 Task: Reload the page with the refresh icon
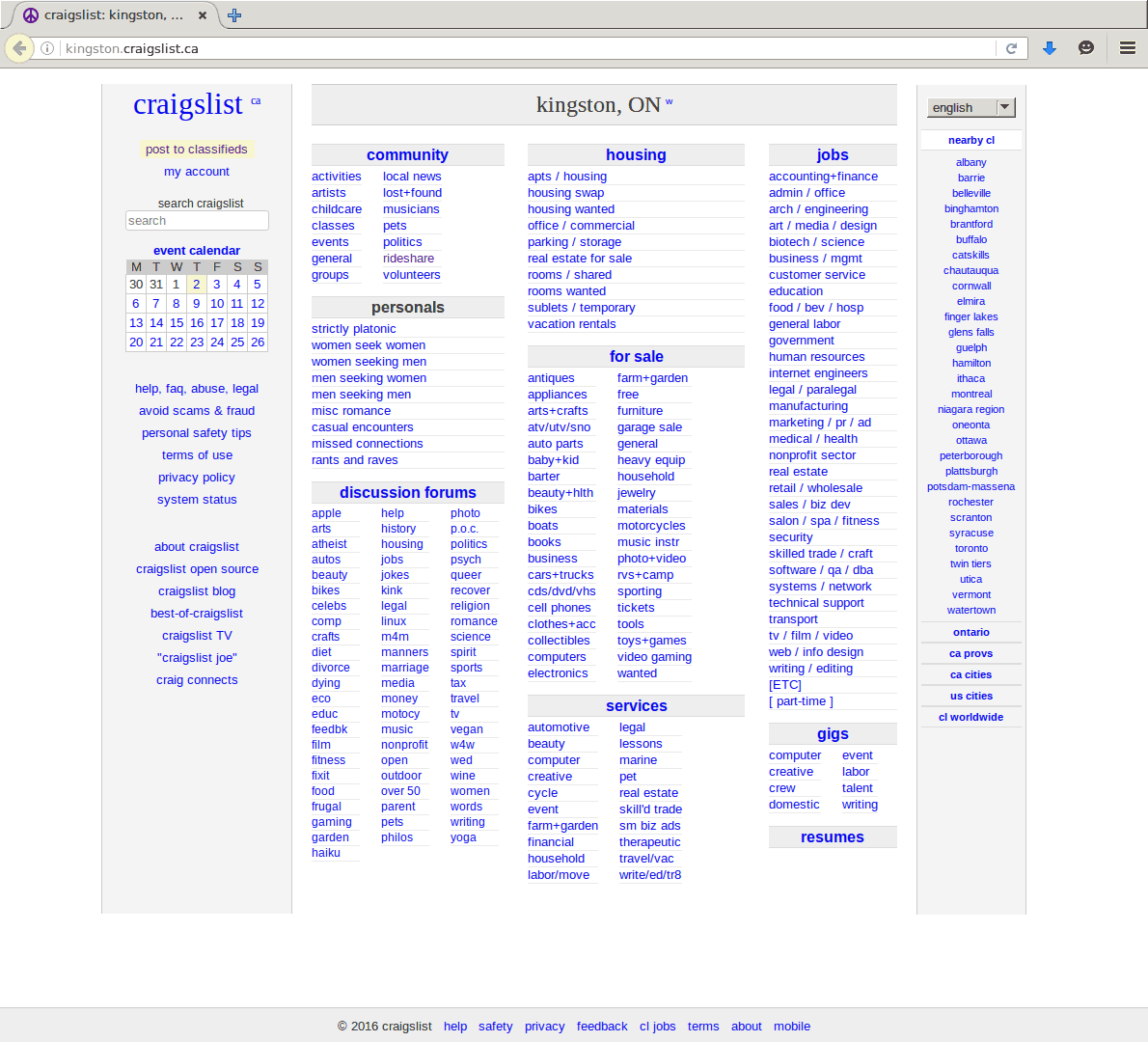tap(1011, 48)
